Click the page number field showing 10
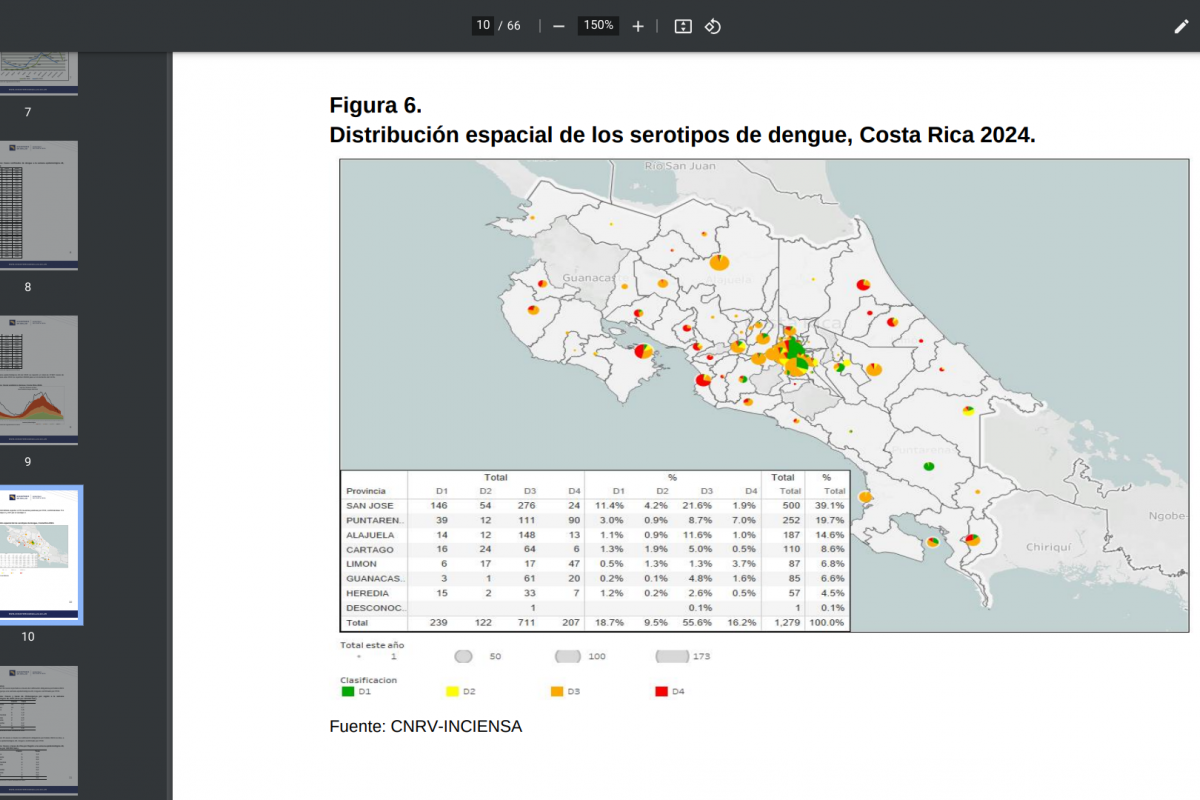This screenshot has height=800, width=1200. pos(483,26)
